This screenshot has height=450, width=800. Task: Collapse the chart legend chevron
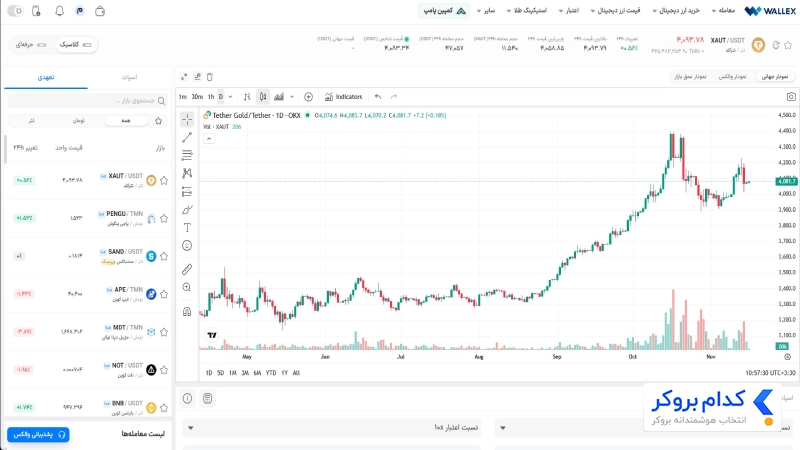tap(209, 139)
